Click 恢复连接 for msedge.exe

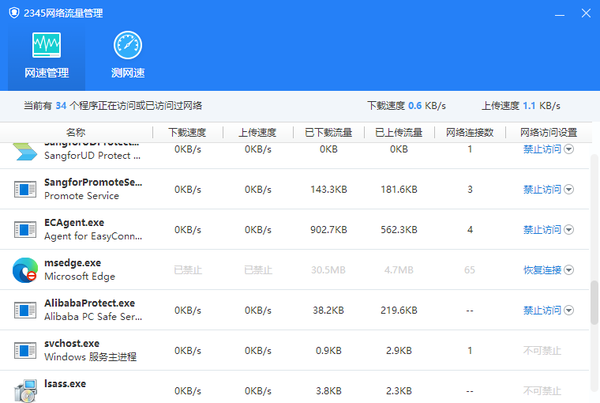[x=542, y=269]
